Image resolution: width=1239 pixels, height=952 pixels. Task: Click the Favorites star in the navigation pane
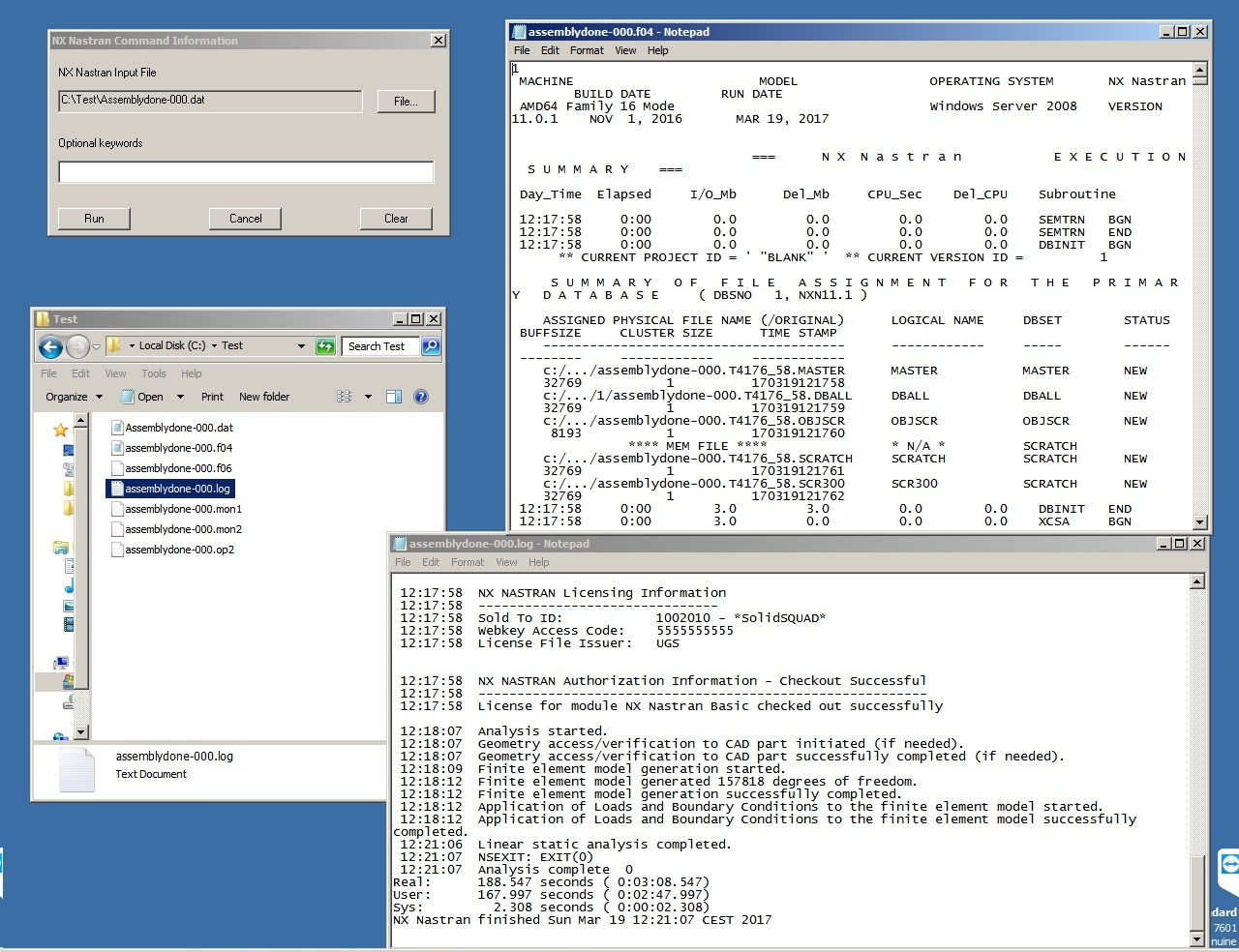coord(60,430)
